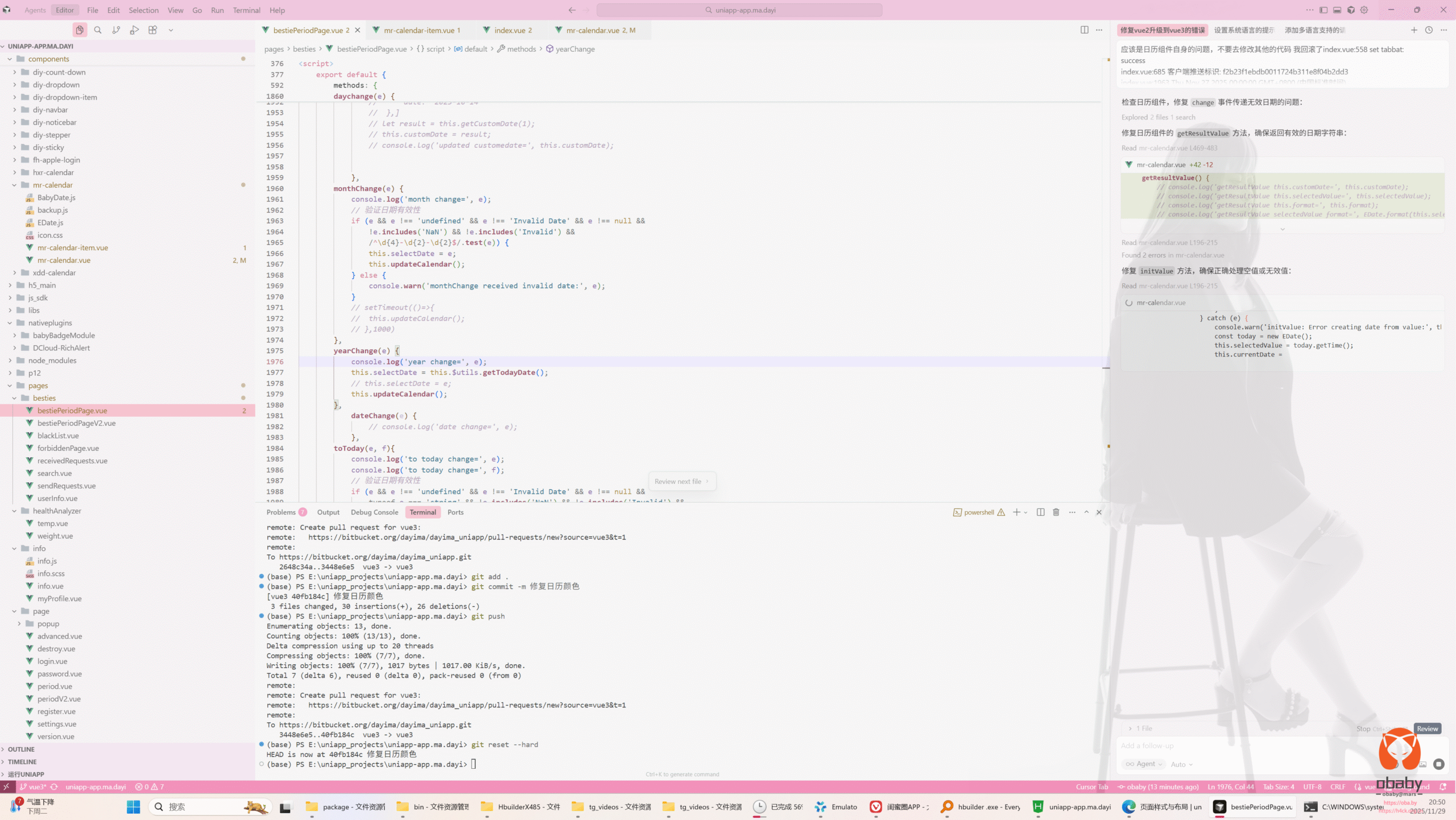The height and width of the screenshot is (820, 1456).
Task: Toggle bottom panel layout icon in title bar
Action: (1337, 10)
